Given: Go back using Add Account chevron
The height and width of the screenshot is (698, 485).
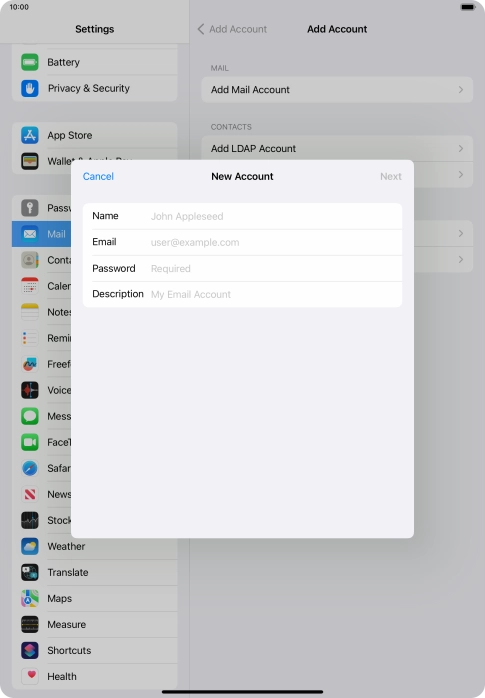Looking at the screenshot, I should pyautogui.click(x=201, y=29).
